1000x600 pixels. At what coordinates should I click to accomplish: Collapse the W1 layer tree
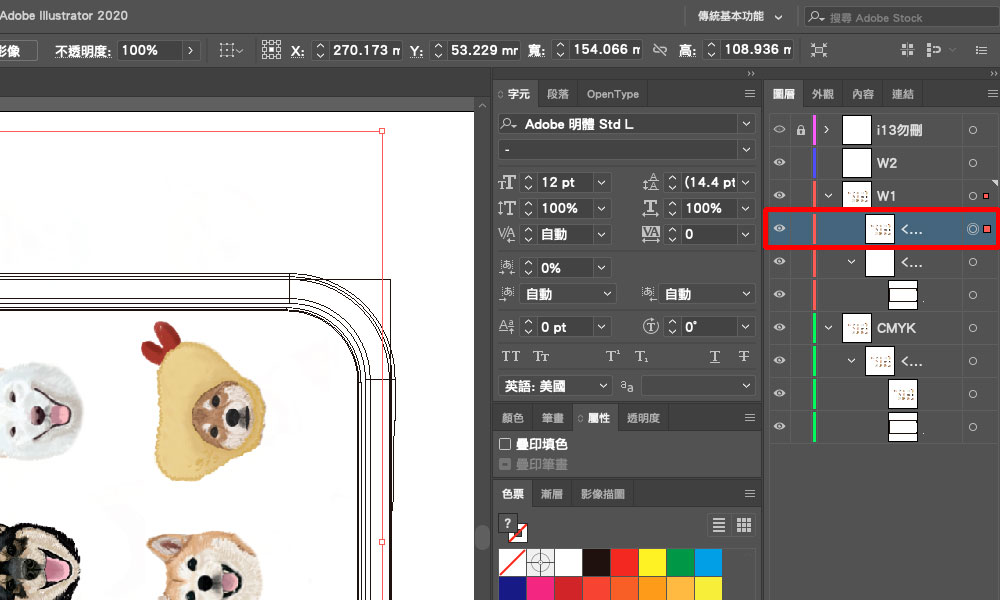click(x=829, y=196)
